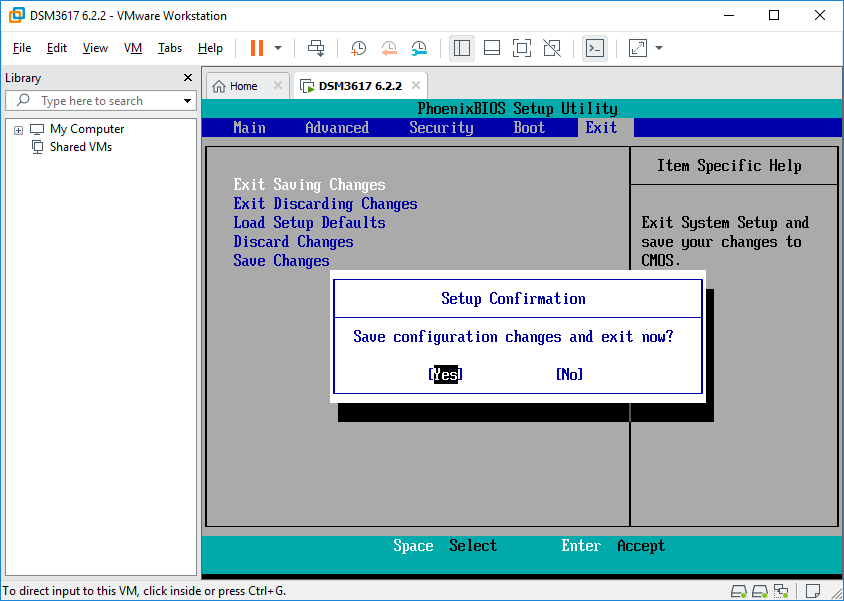Close the Home tab

pyautogui.click(x=278, y=85)
